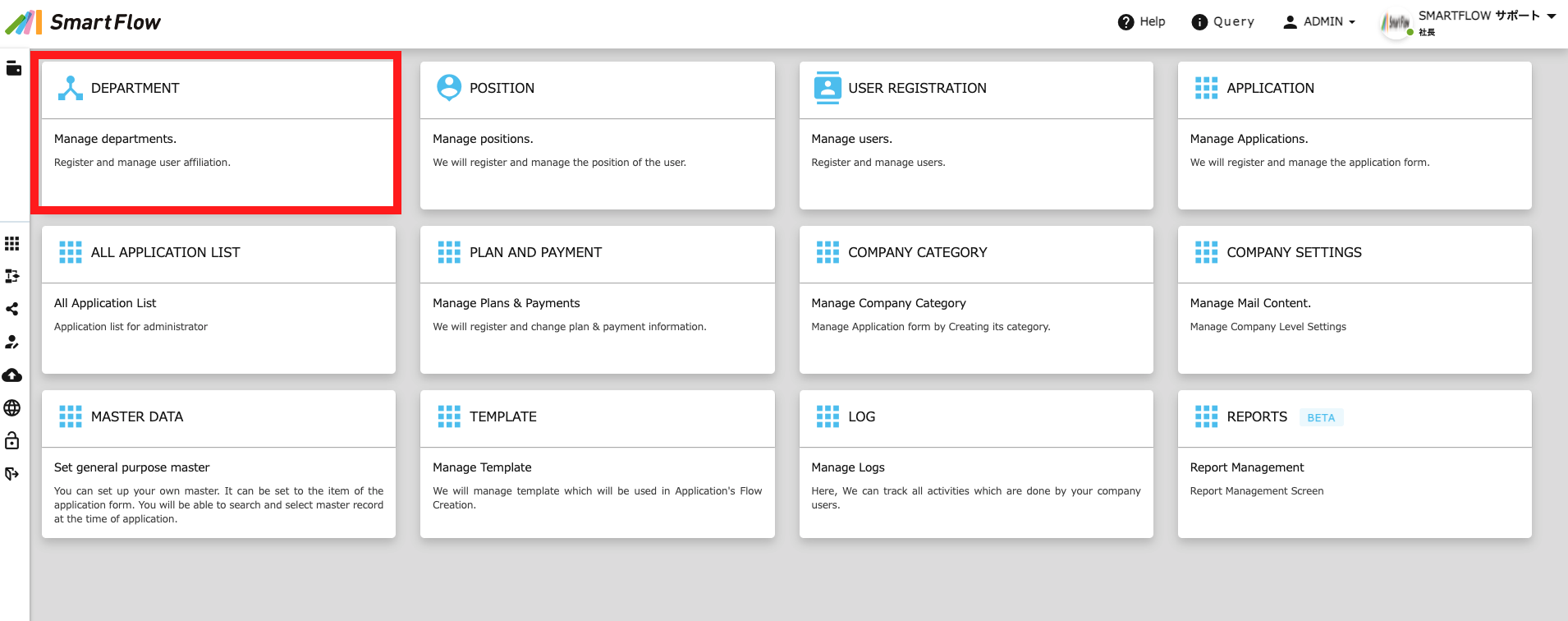This screenshot has width=1568, height=621.
Task: Click the SmartFlow logo
Action: (83, 22)
